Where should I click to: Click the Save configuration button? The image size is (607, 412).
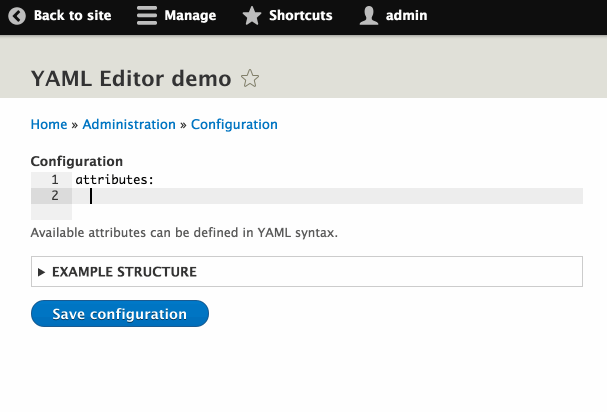[x=120, y=314]
